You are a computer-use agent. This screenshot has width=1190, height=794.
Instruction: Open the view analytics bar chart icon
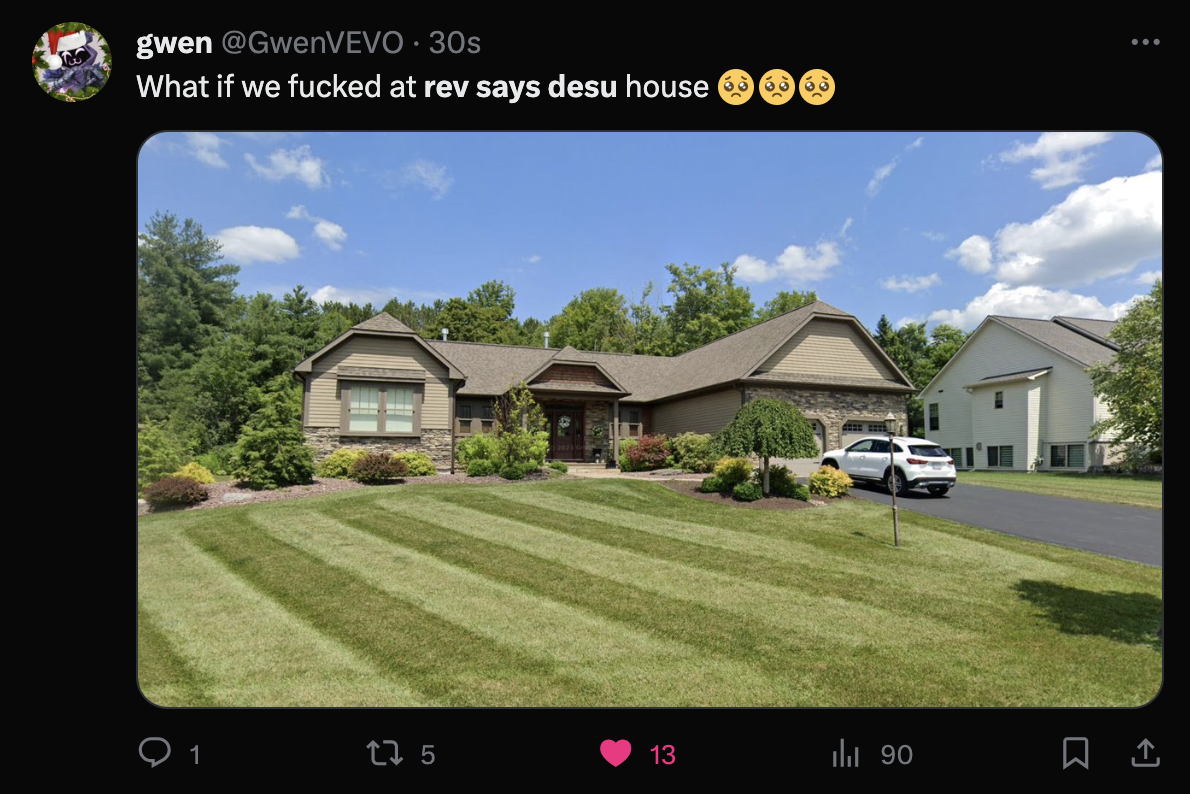tap(845, 753)
